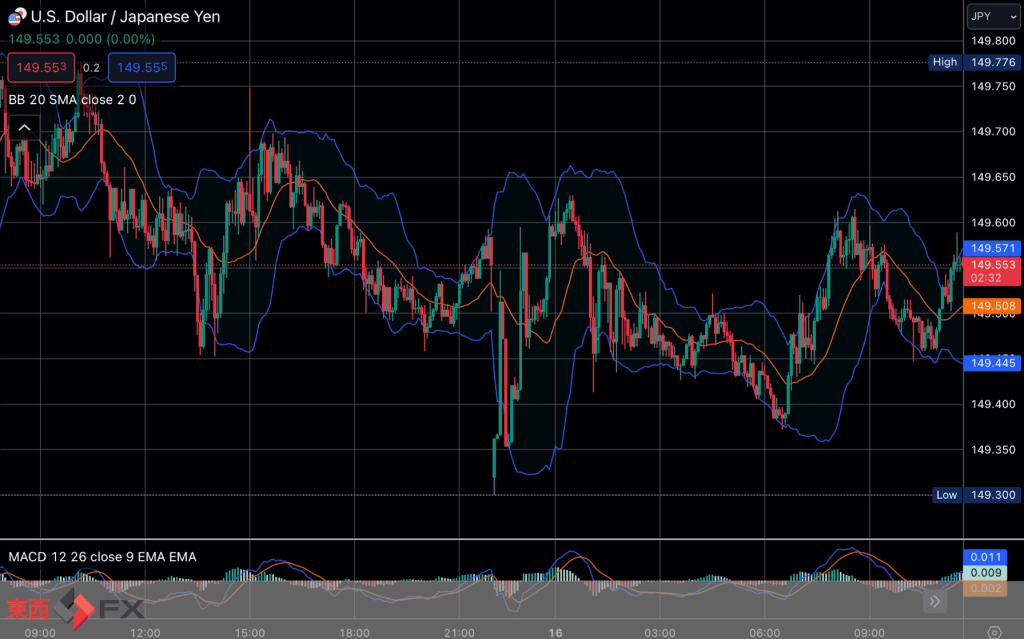Select the BB 20 SMA close indicator legend
This screenshot has height=639, width=1024.
(x=72, y=99)
